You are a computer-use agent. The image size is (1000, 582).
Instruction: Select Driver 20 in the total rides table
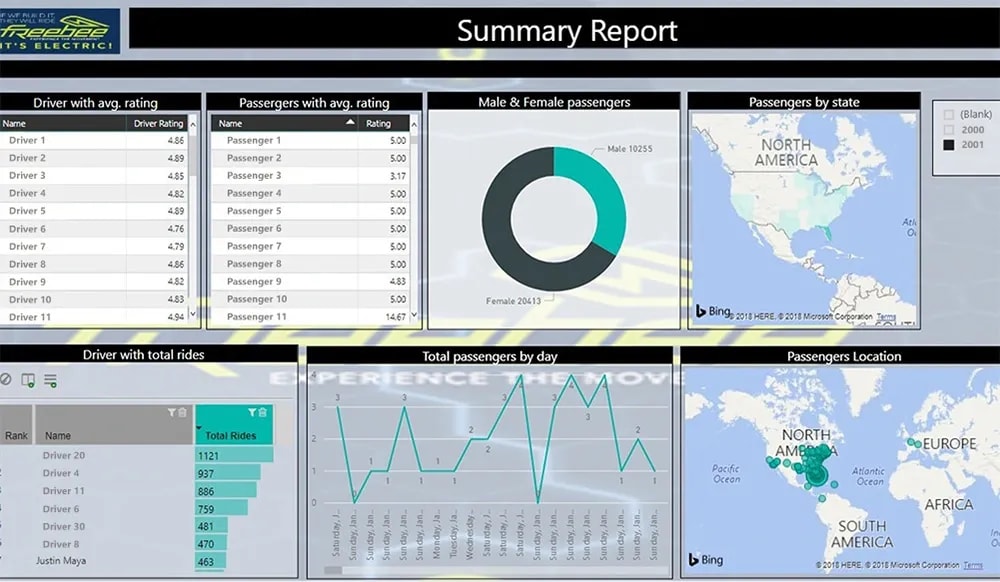[64, 455]
